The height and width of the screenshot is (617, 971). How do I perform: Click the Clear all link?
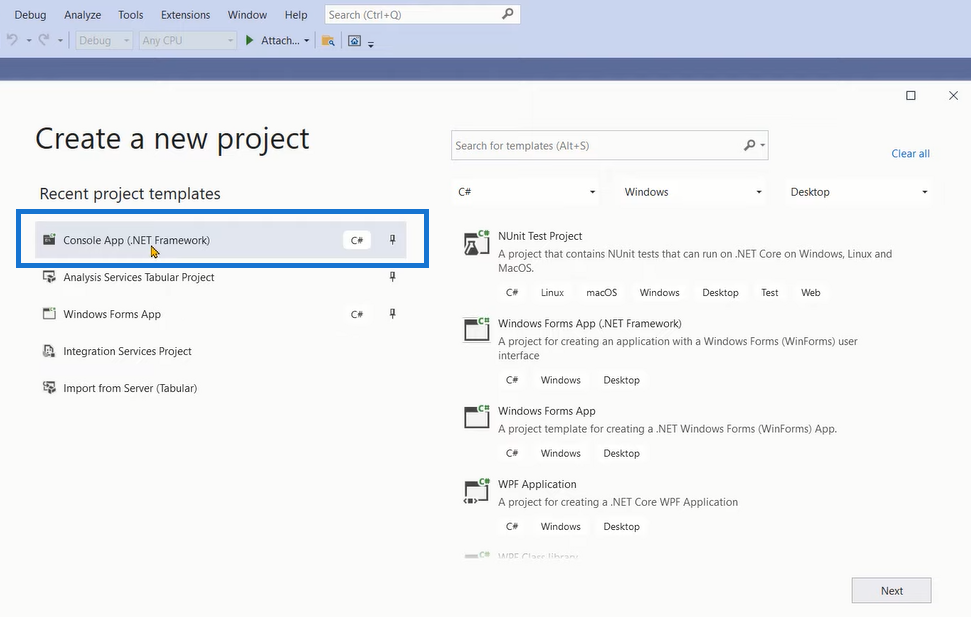coord(910,154)
